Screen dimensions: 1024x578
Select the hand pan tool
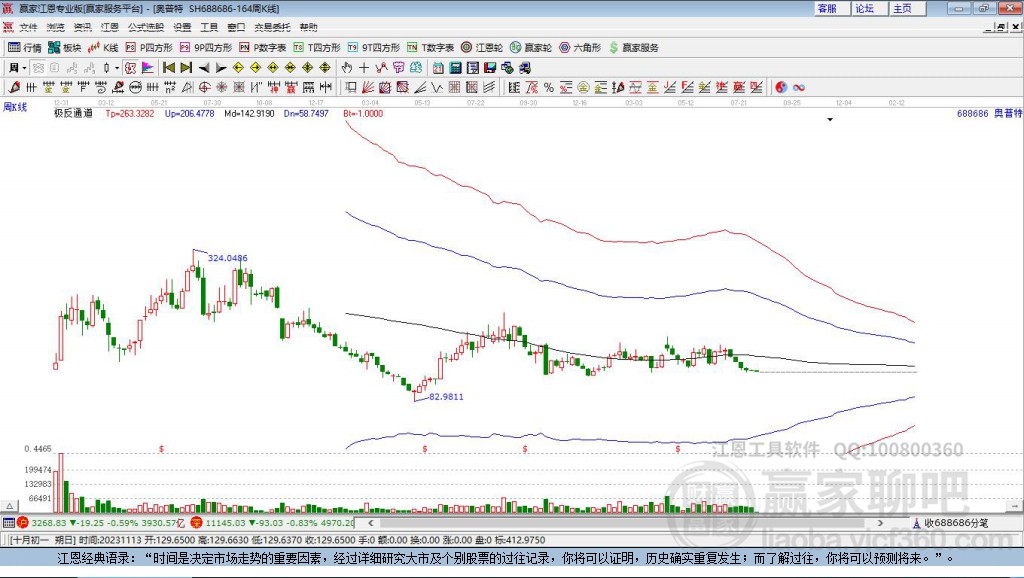(x=347, y=68)
